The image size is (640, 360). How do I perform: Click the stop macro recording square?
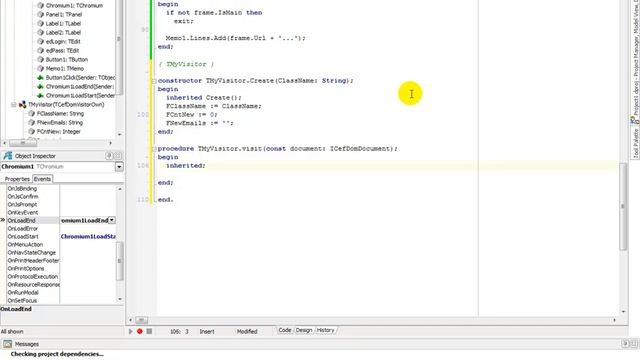click(149, 331)
